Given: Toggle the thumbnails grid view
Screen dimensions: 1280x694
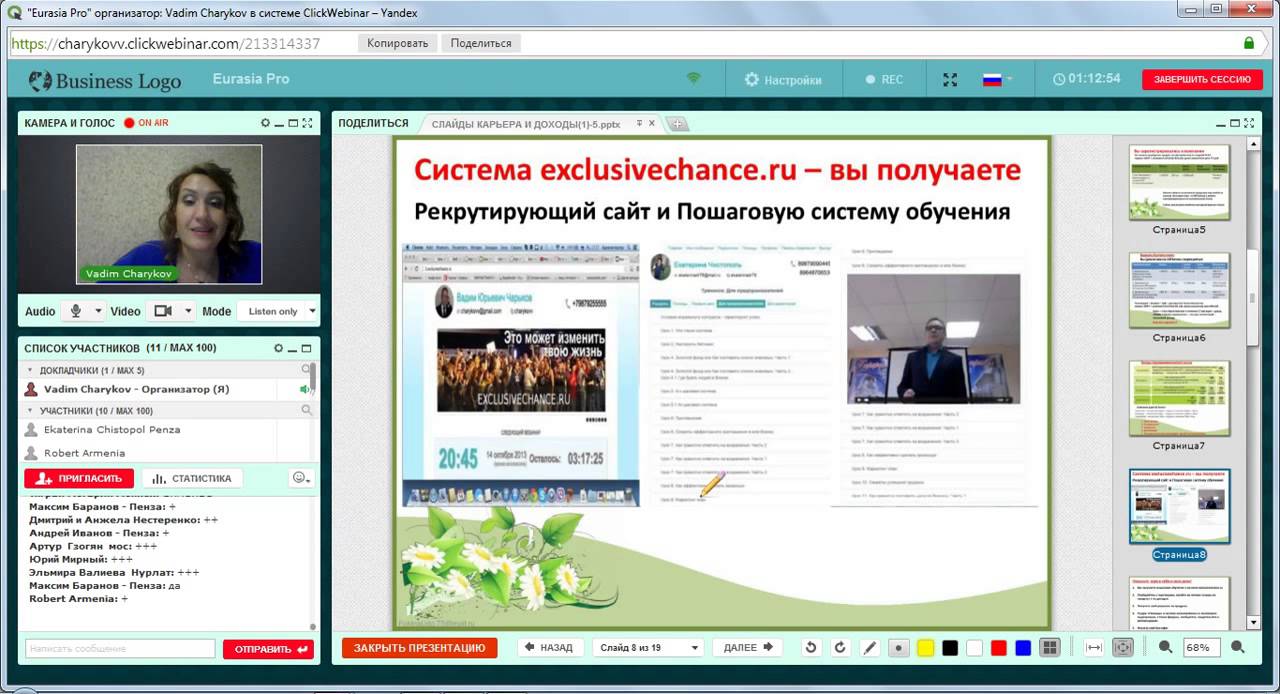Looking at the screenshot, I should (x=1049, y=648).
